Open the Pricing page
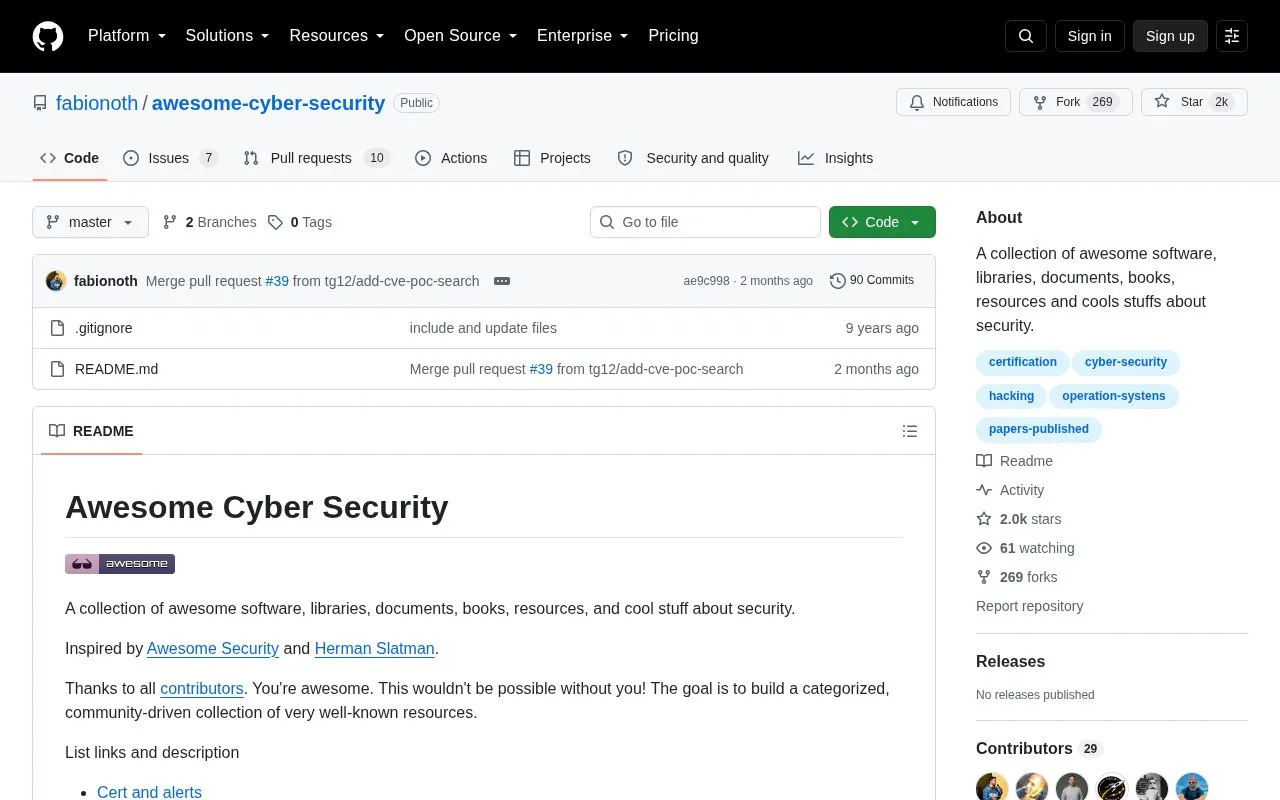The width and height of the screenshot is (1280, 800). [673, 36]
